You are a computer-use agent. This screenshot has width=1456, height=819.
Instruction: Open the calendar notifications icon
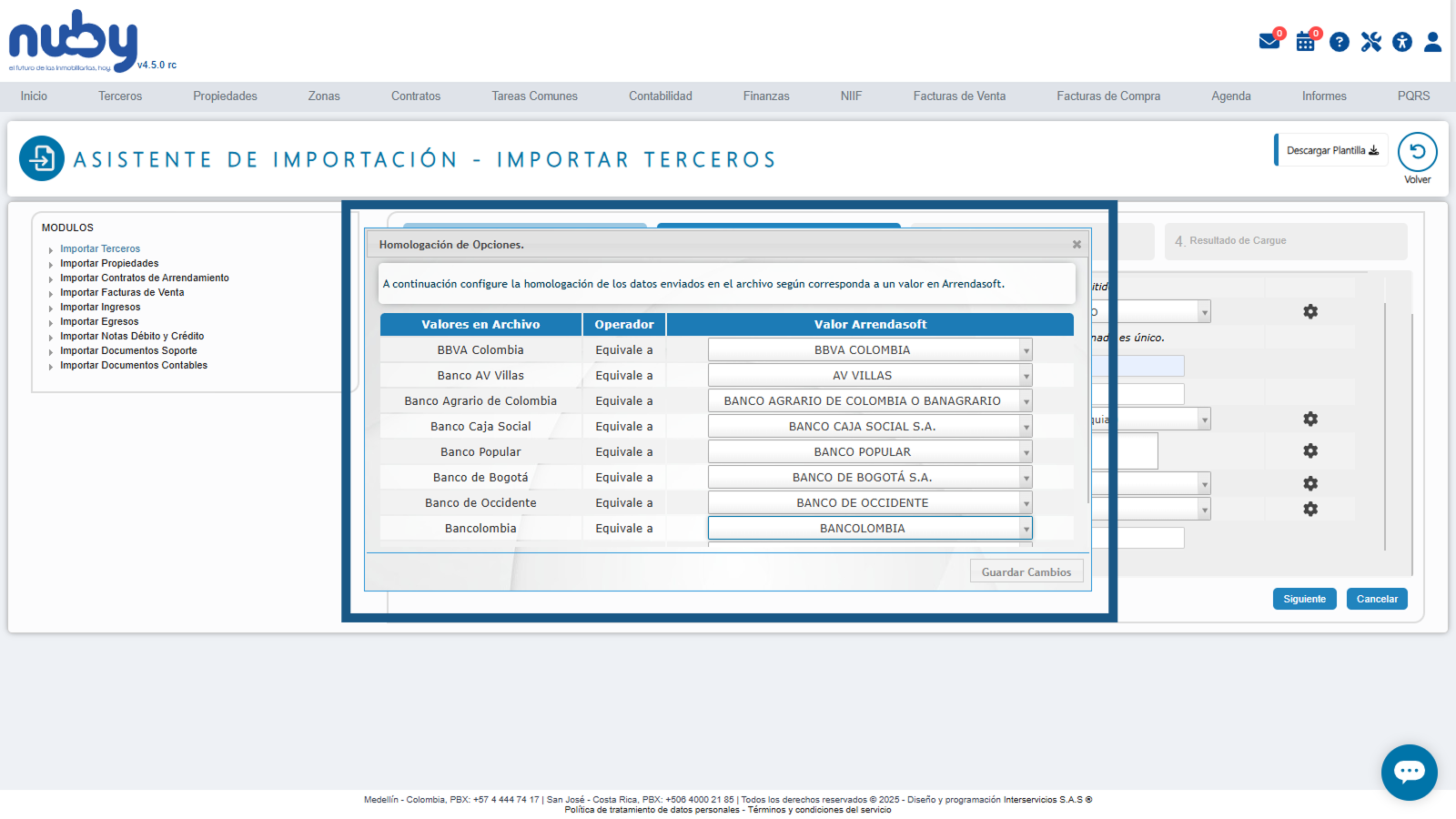[1306, 41]
